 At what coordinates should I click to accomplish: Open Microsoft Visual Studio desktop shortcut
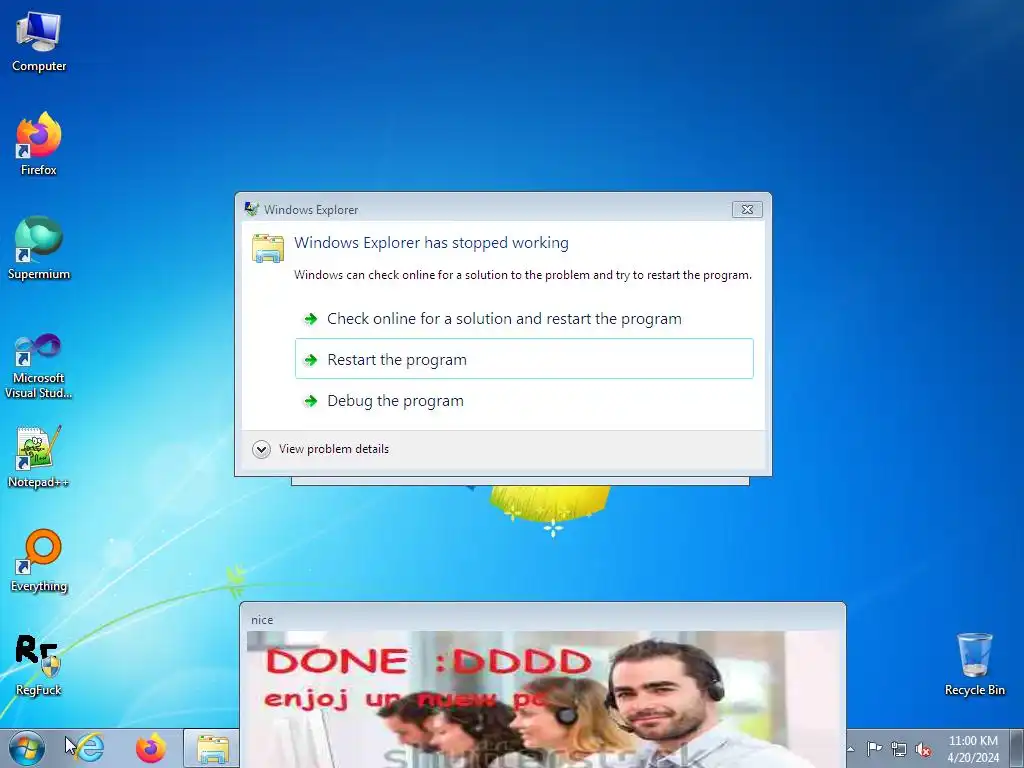coord(39,366)
